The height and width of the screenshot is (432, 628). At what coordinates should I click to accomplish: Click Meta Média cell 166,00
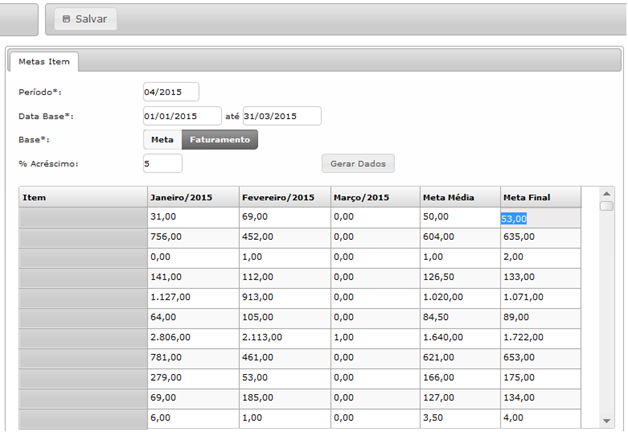point(460,378)
